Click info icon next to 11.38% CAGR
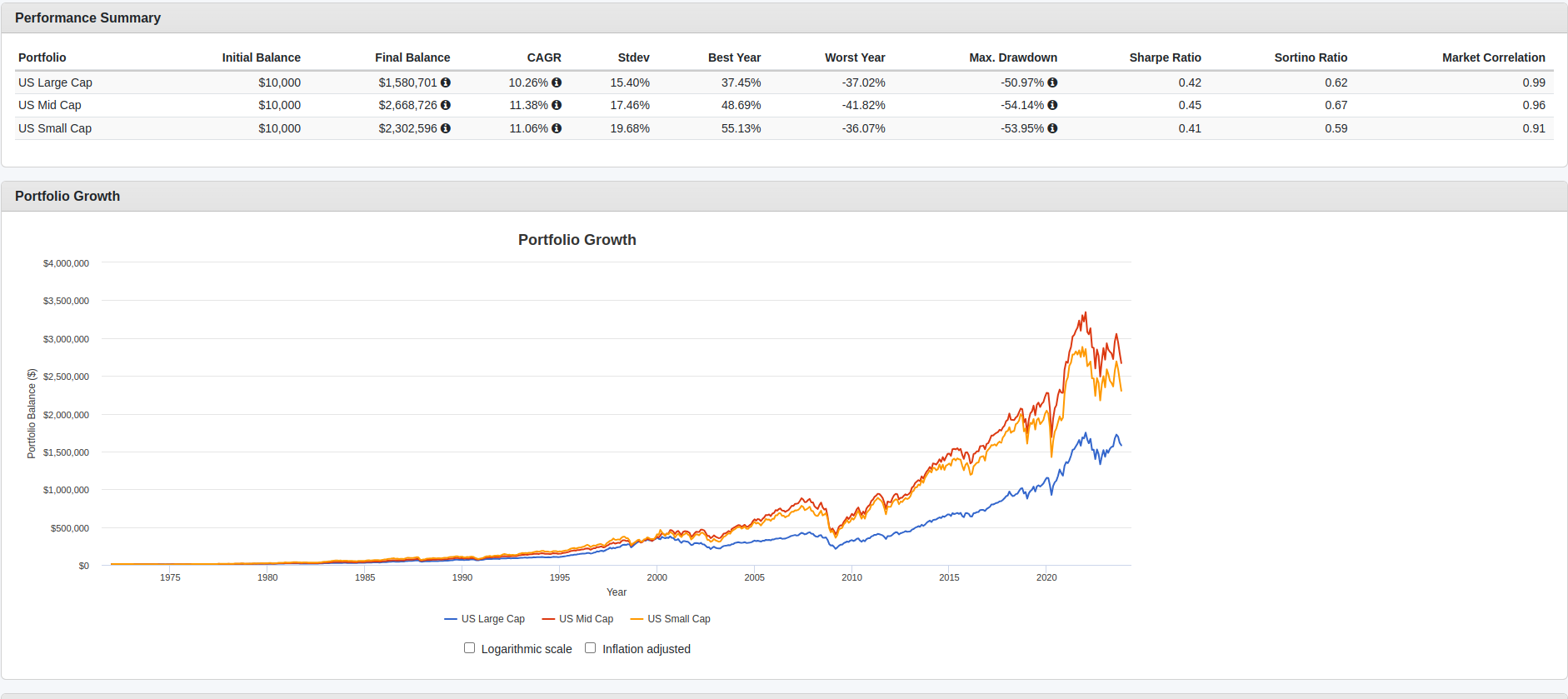Viewport: 1568px width, 699px height. point(557,105)
